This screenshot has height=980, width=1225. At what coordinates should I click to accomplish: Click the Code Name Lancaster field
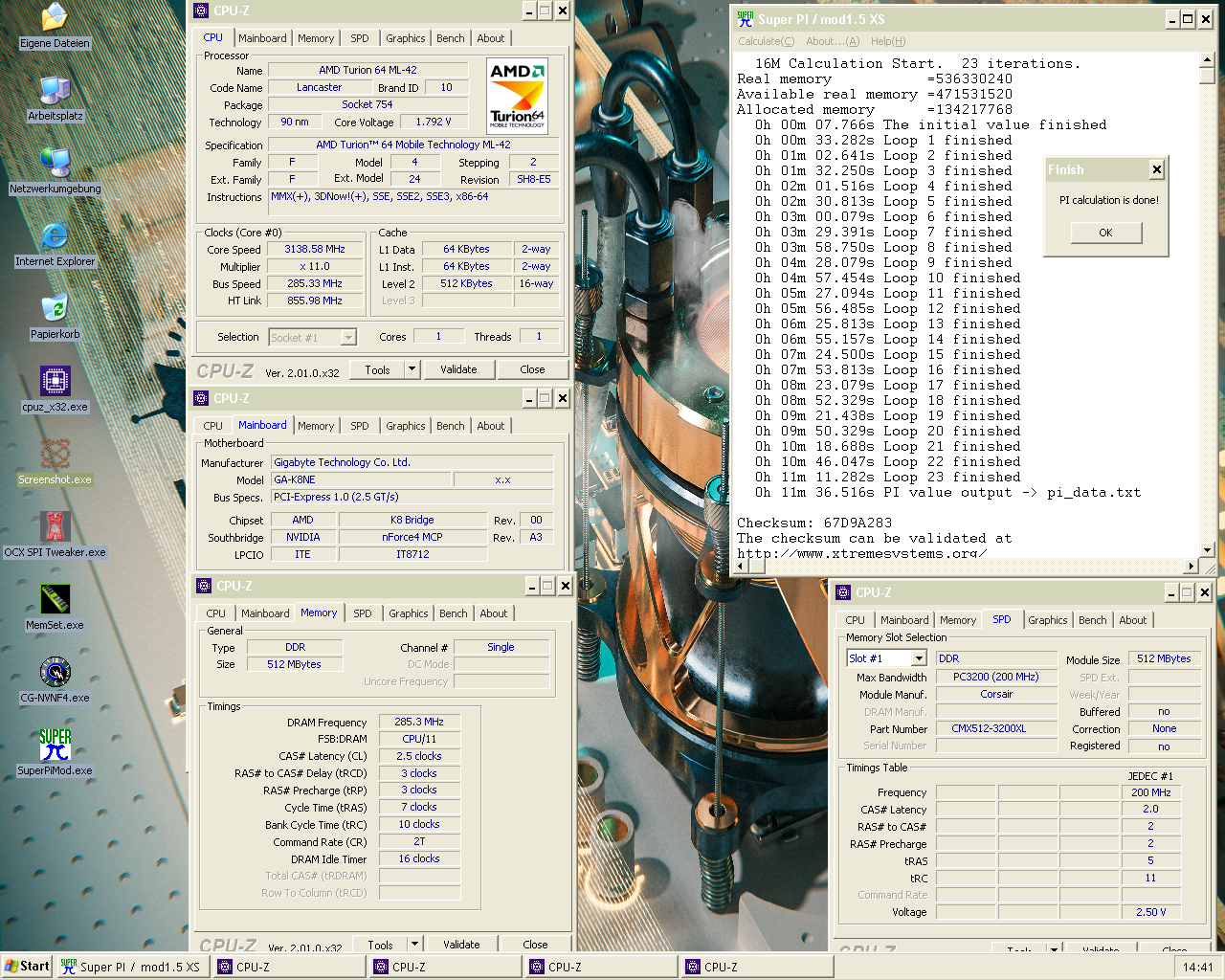coord(319,87)
